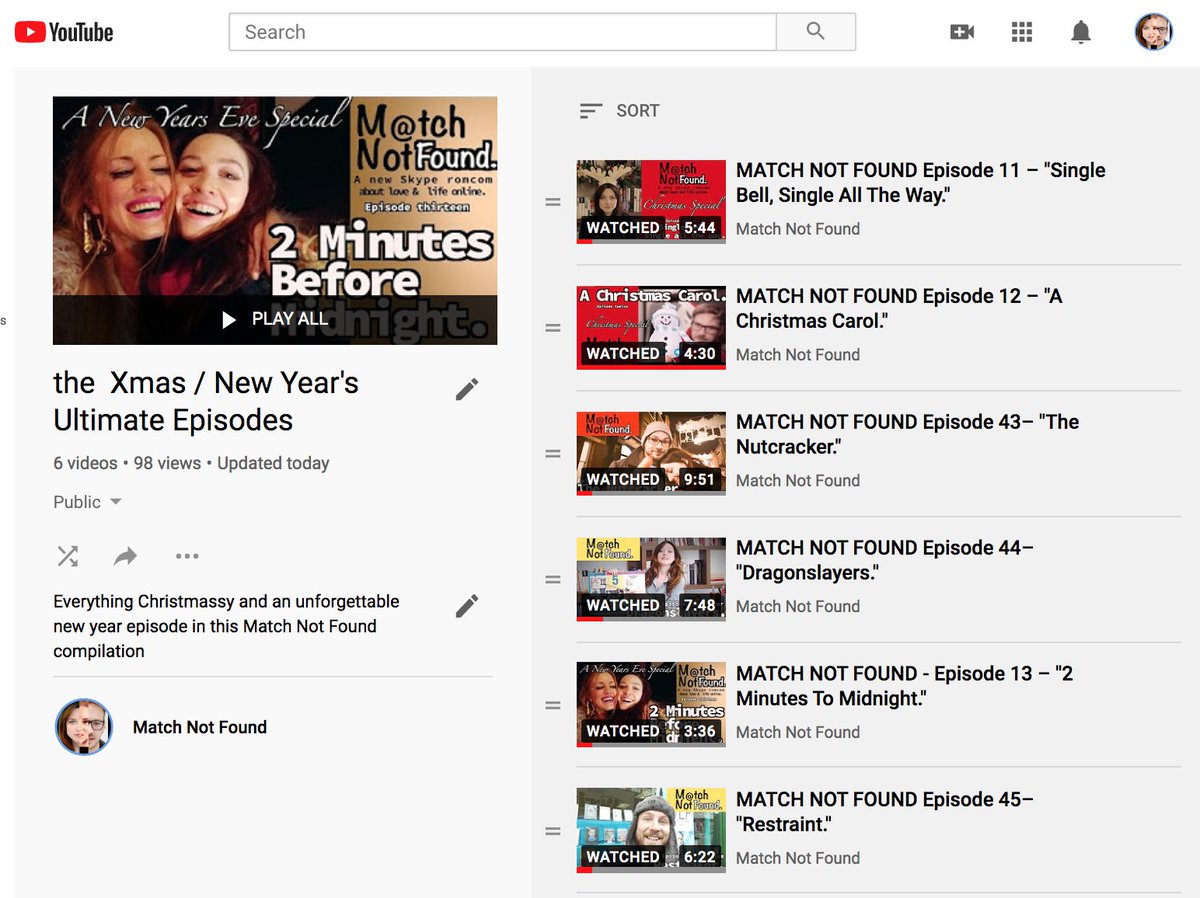
Task: Click the Episode 13 thumbnail (3:36)
Action: coord(651,706)
